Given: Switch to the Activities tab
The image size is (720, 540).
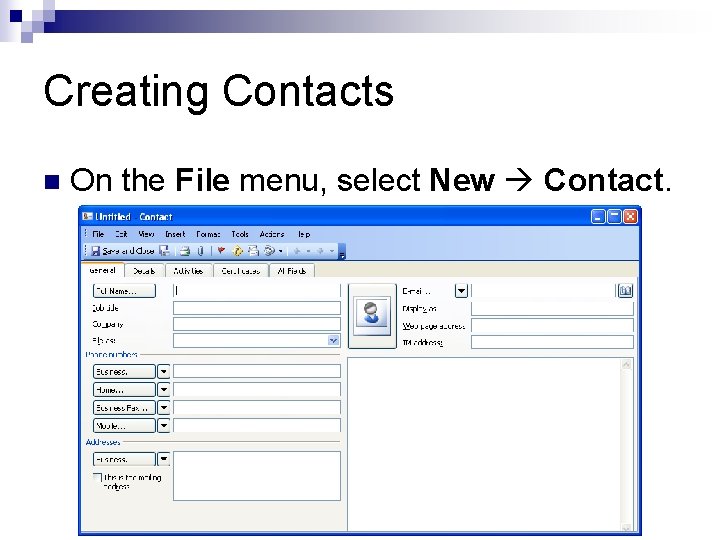Looking at the screenshot, I should [x=188, y=271].
